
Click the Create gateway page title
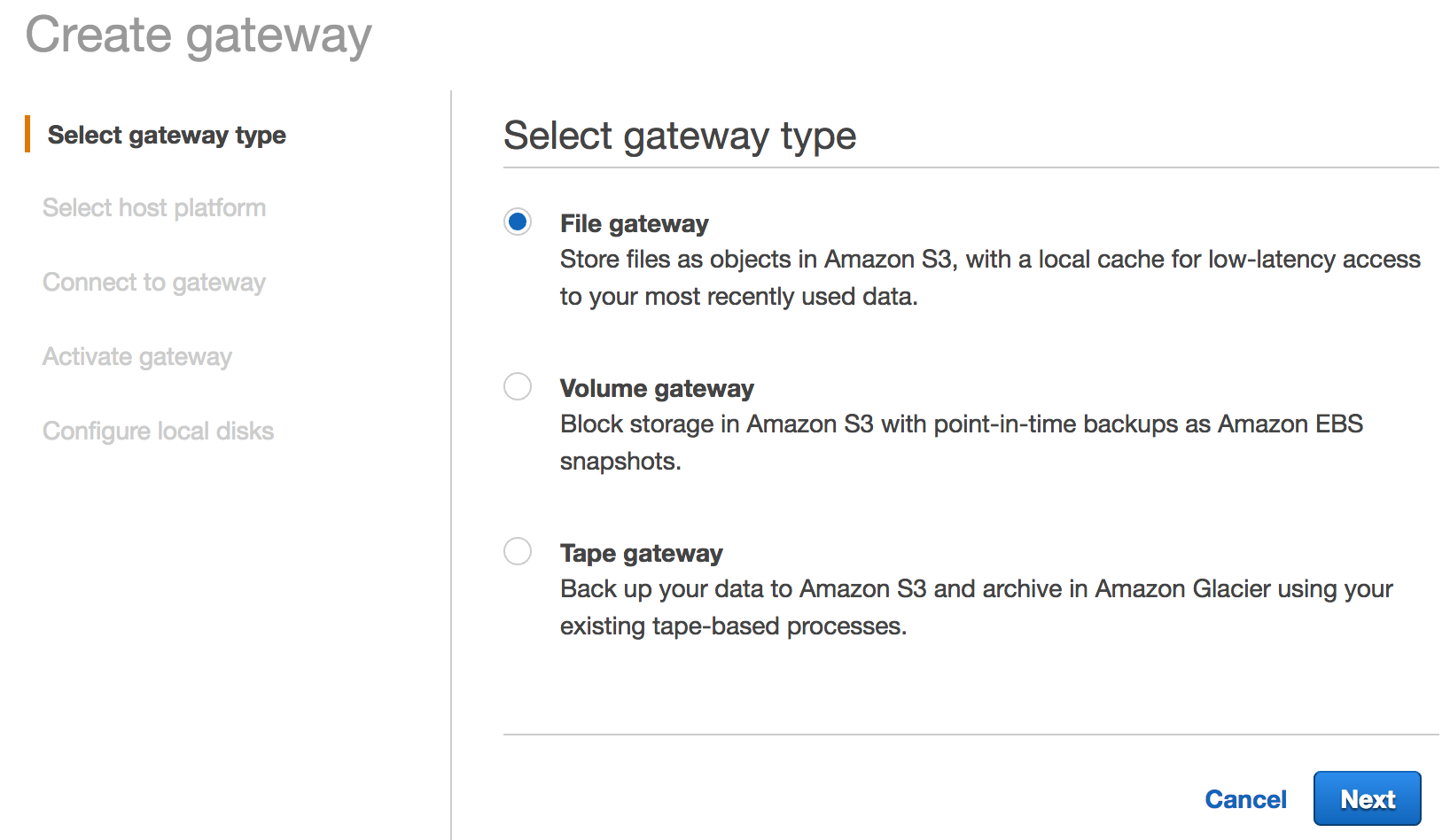[x=199, y=35]
